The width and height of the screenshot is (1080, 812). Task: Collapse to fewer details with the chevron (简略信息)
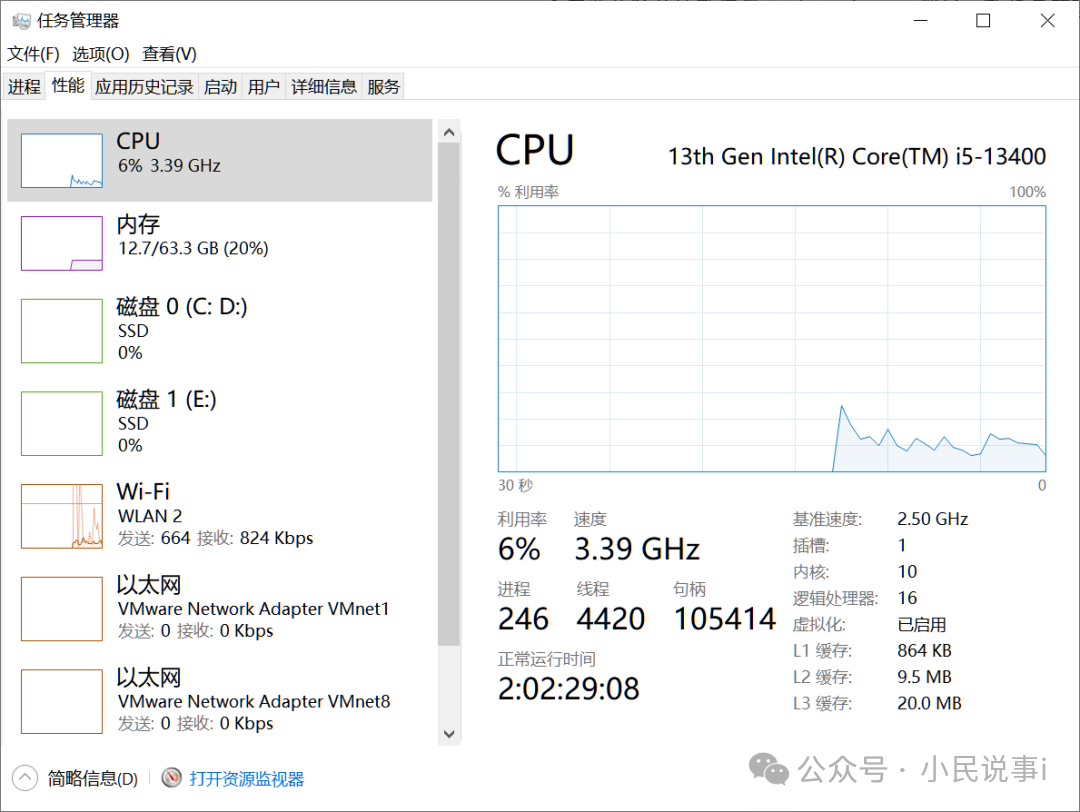click(25, 778)
